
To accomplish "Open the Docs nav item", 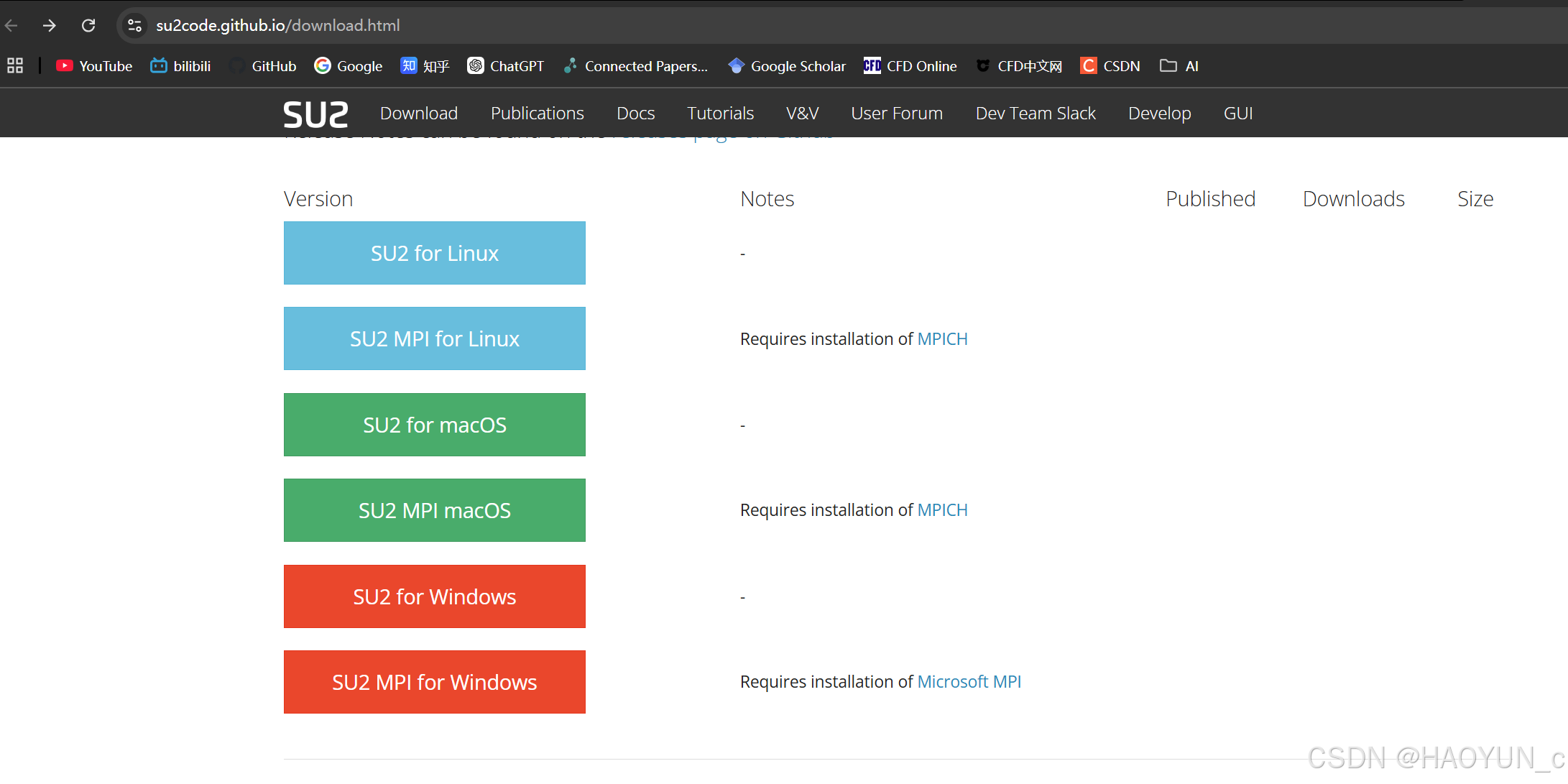I will pyautogui.click(x=636, y=114).
